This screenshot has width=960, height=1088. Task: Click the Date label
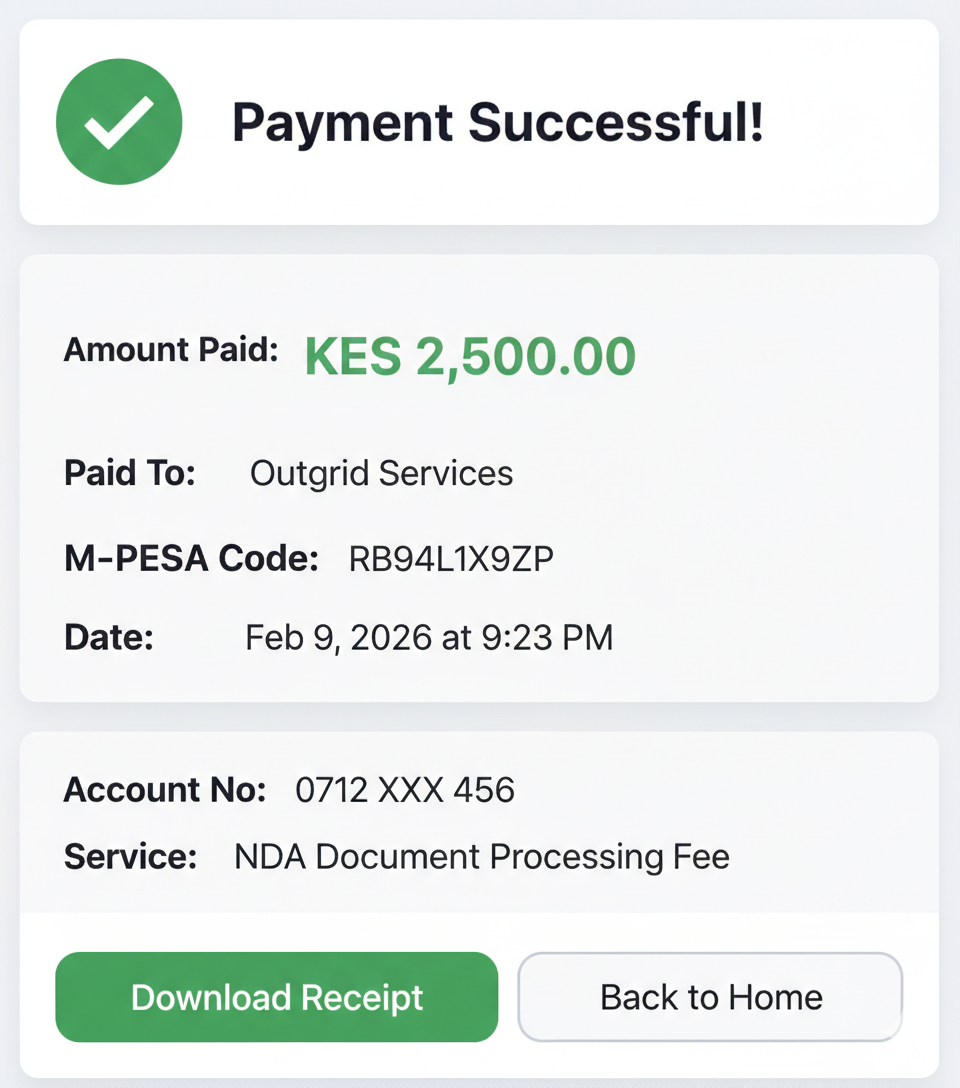tap(109, 637)
